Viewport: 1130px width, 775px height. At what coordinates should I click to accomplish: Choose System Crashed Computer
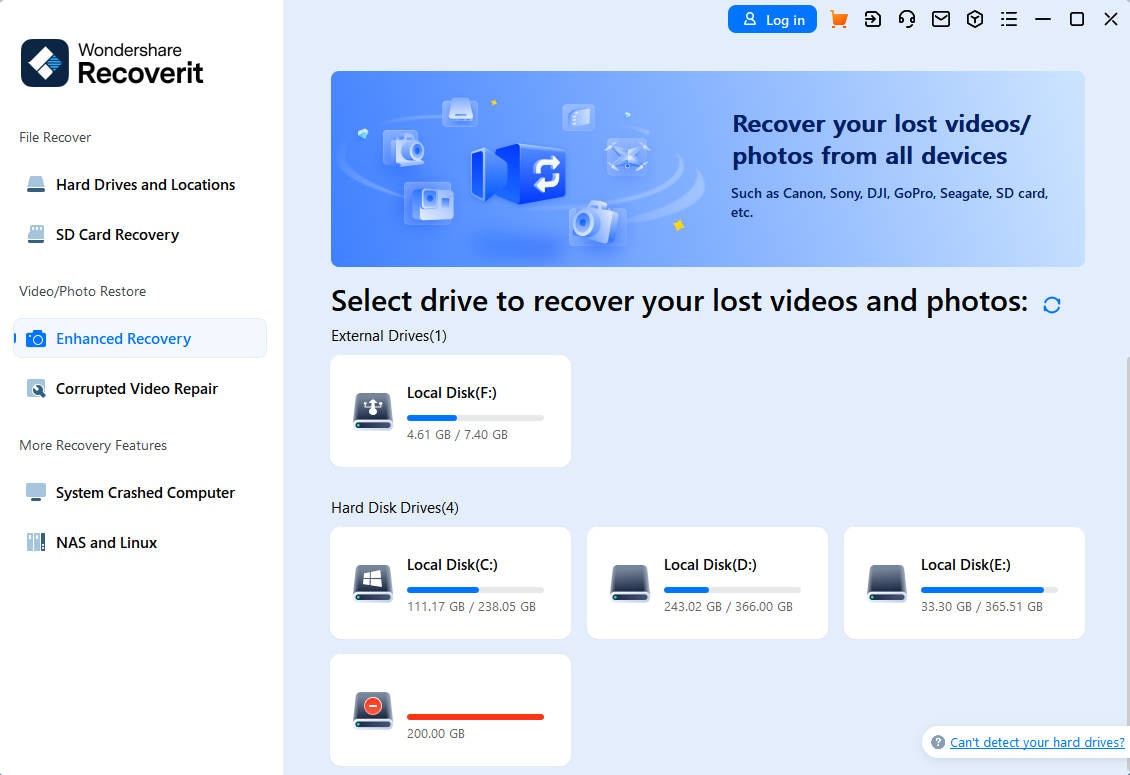point(140,492)
